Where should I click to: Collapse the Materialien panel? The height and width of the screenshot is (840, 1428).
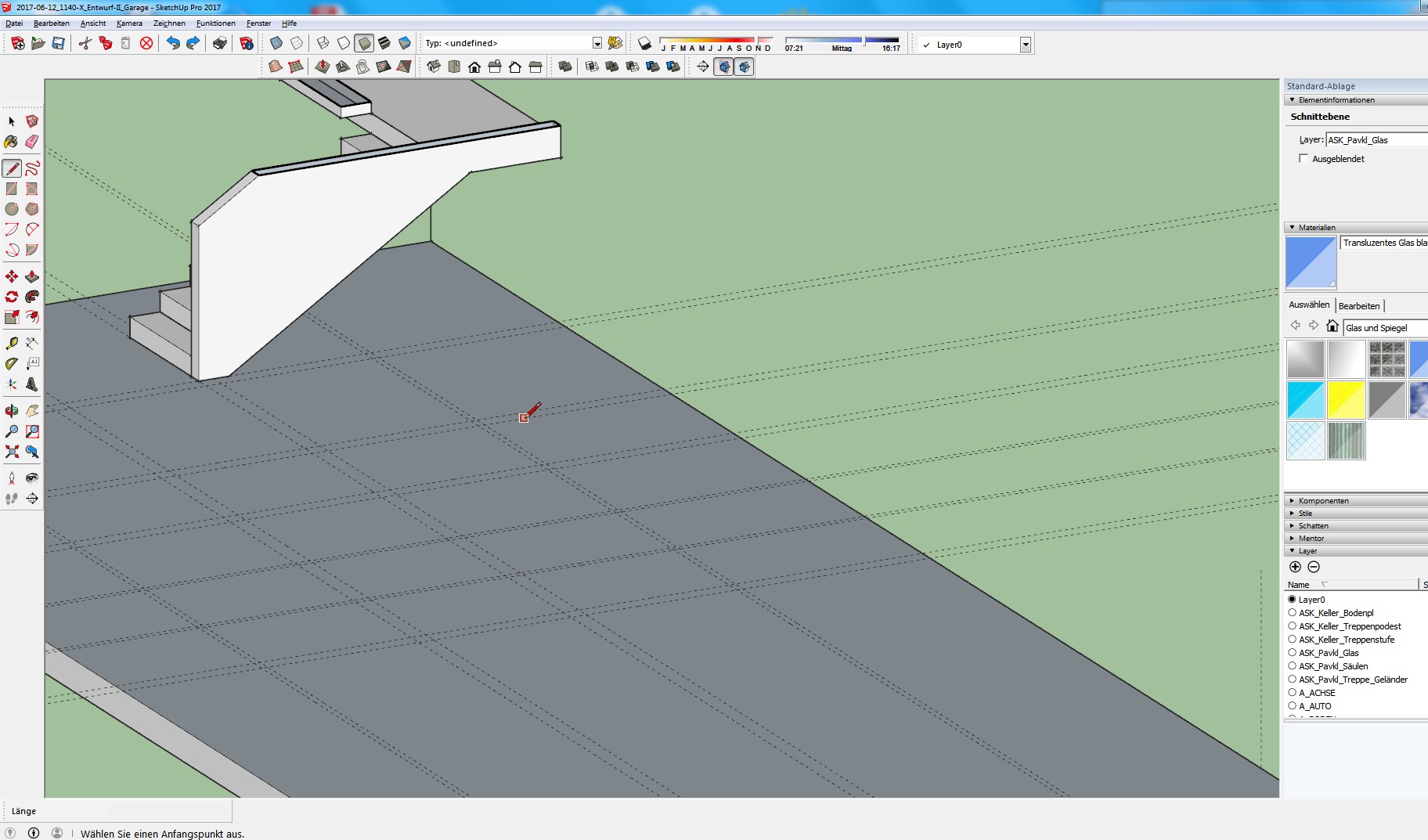click(x=1317, y=228)
